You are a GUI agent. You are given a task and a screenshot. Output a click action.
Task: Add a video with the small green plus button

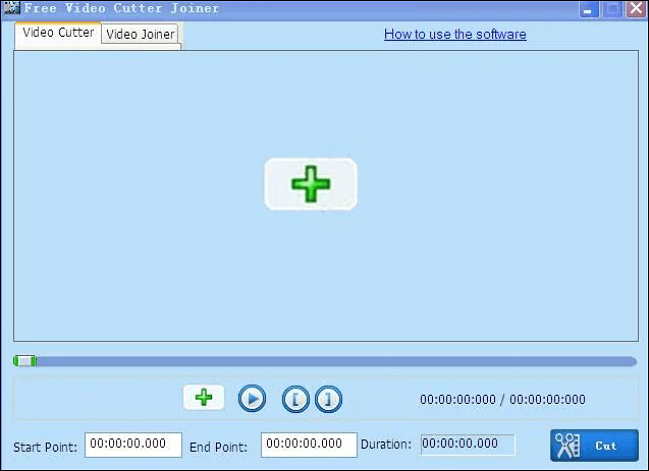pyautogui.click(x=204, y=397)
